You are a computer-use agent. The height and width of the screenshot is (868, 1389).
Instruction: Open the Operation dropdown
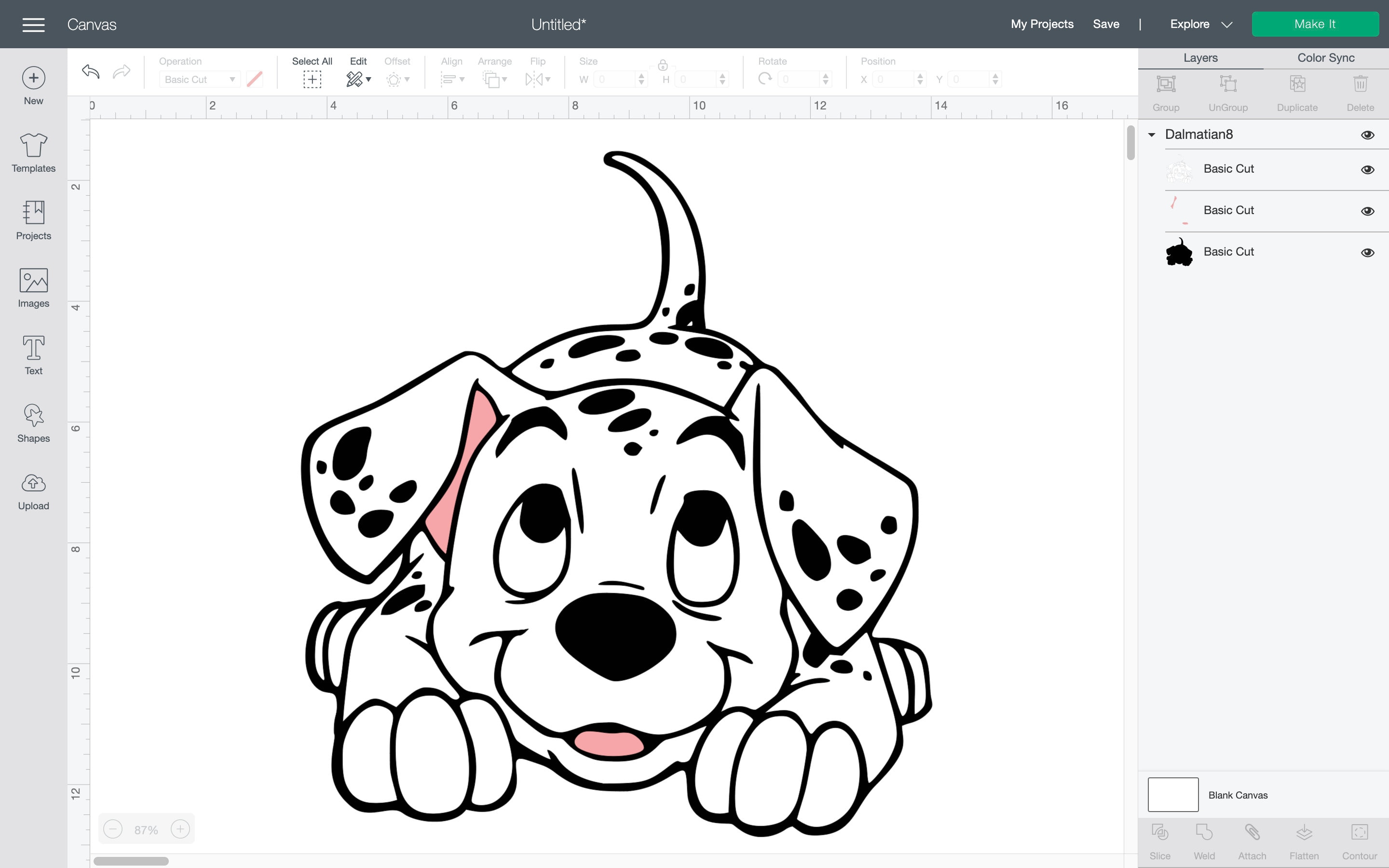[199, 79]
